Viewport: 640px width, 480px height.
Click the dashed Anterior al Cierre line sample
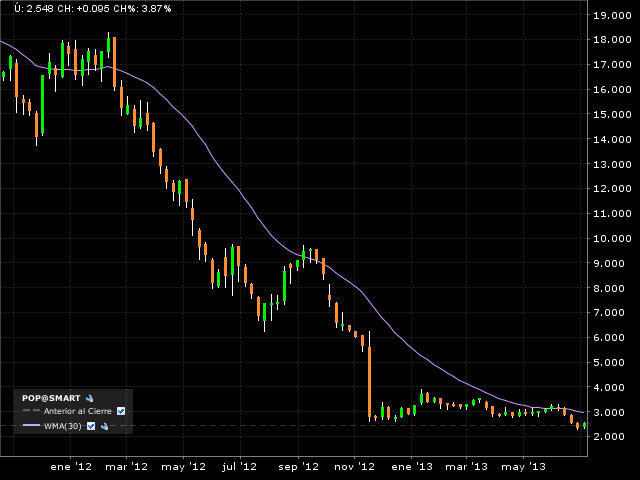tap(31, 411)
